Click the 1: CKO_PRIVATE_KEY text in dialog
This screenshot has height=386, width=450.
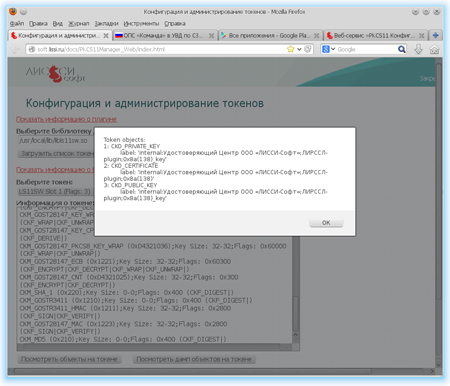point(132,146)
